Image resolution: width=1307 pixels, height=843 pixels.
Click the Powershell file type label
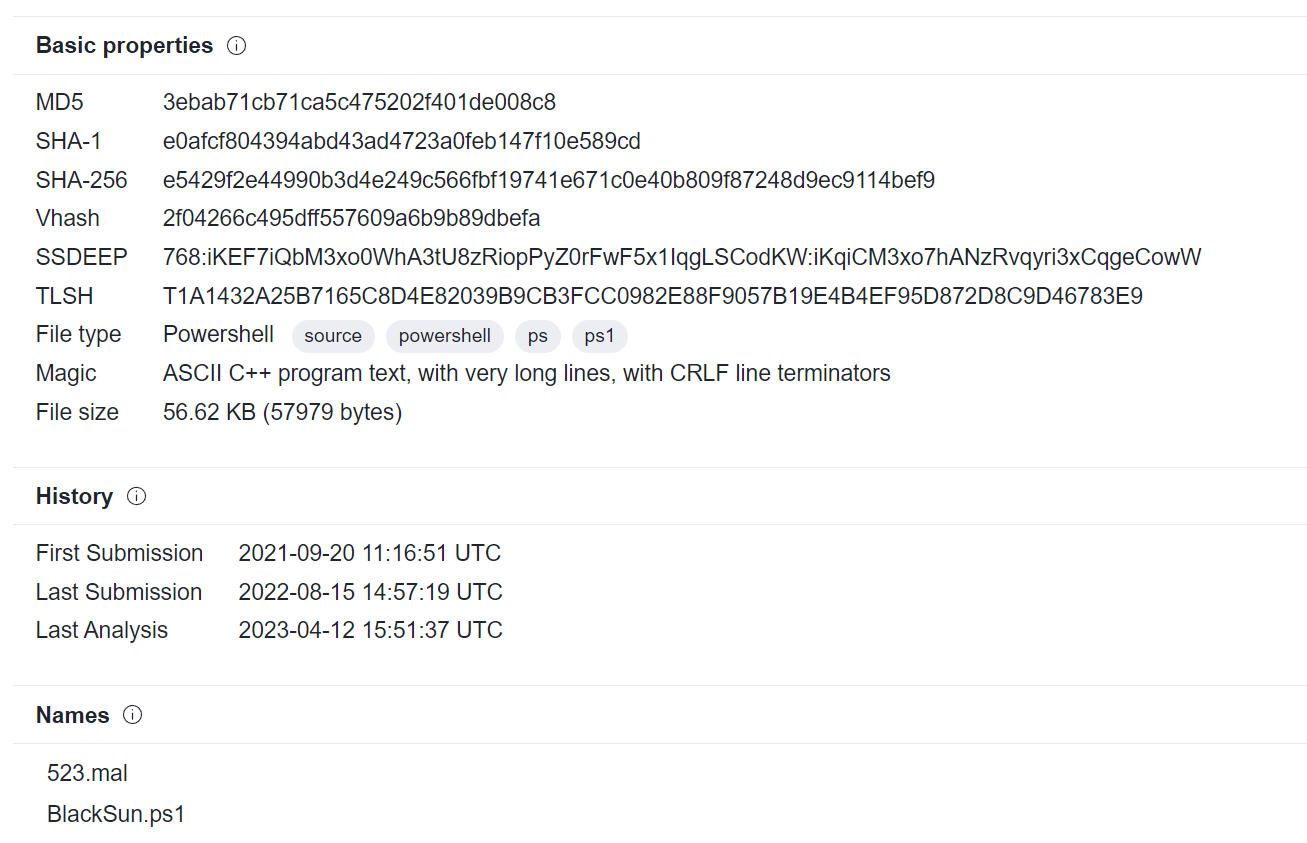click(218, 334)
